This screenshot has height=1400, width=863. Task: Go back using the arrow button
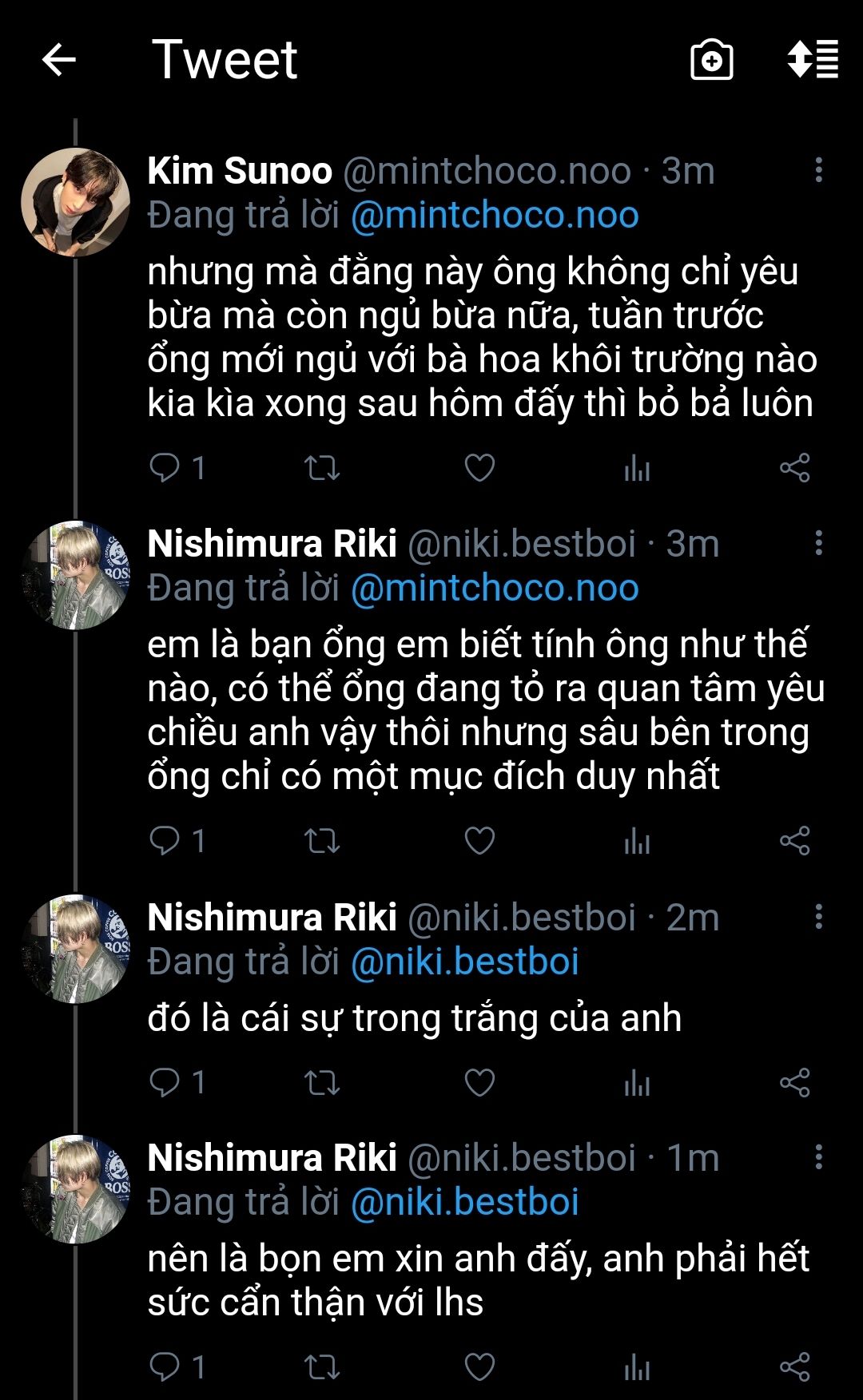click(x=59, y=60)
